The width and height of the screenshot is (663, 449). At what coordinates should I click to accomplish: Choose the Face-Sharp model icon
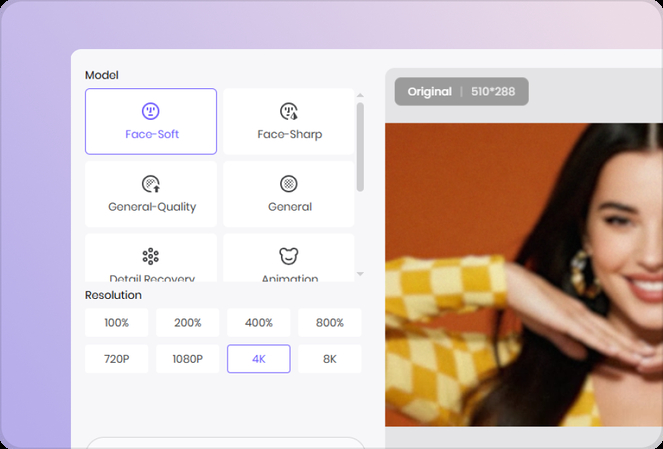coord(289,111)
